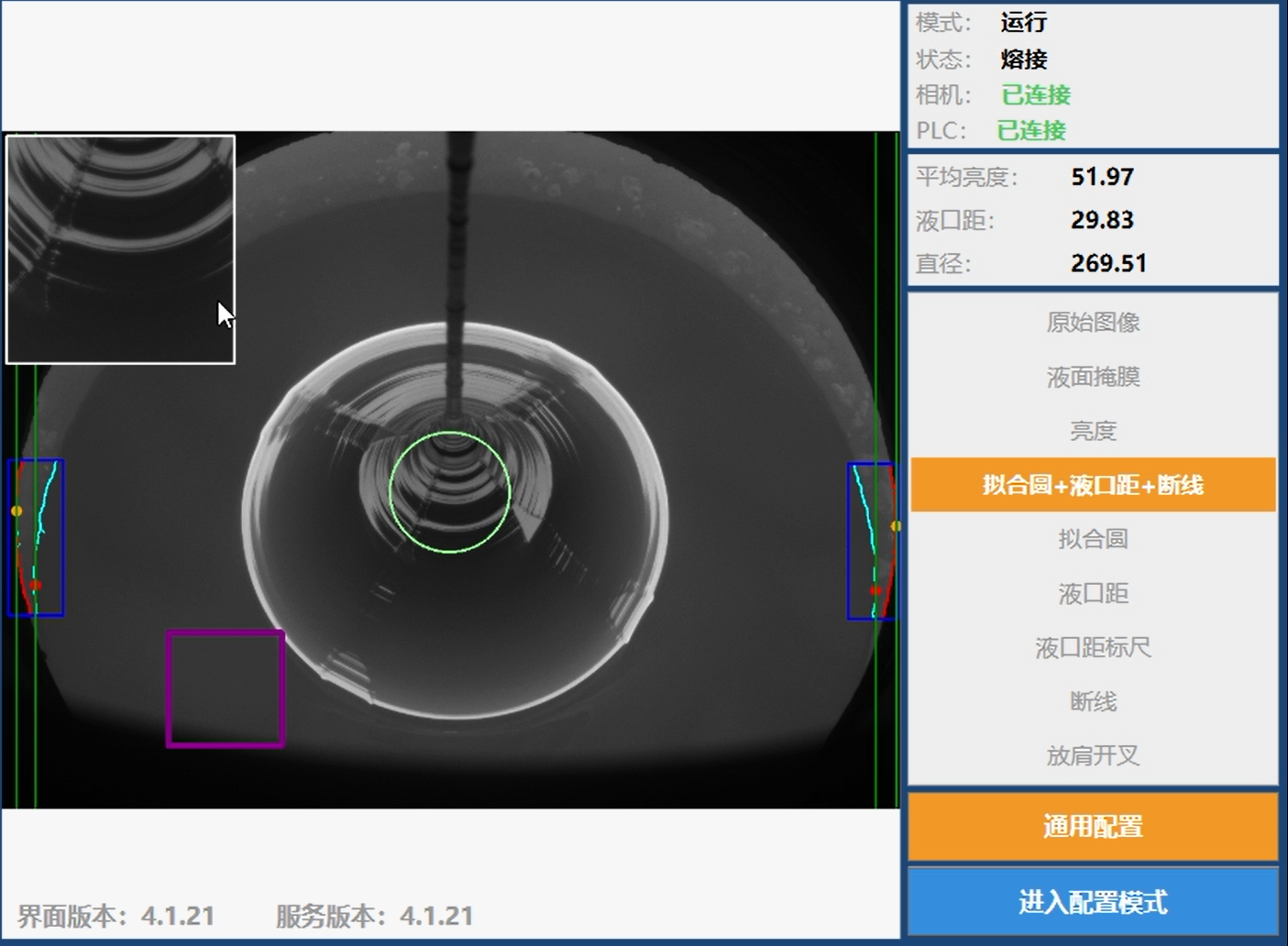Screen dimensions: 1288x946
Task: Select the 原始图像 view option
Action: [1093, 323]
